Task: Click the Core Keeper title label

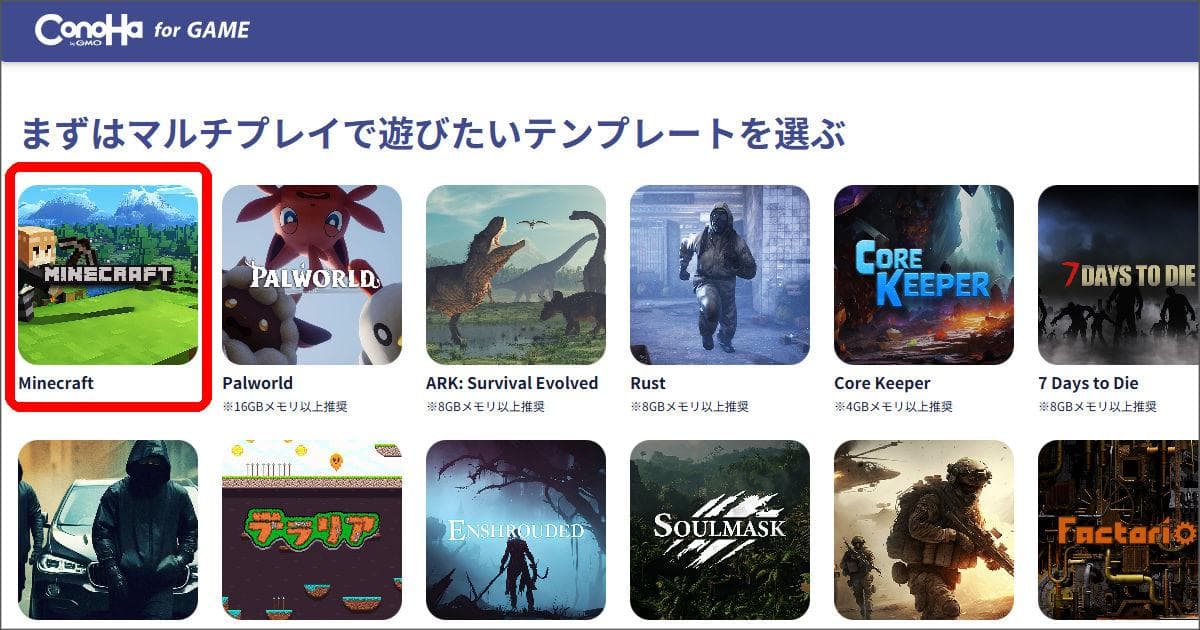Action: pyautogui.click(x=882, y=383)
